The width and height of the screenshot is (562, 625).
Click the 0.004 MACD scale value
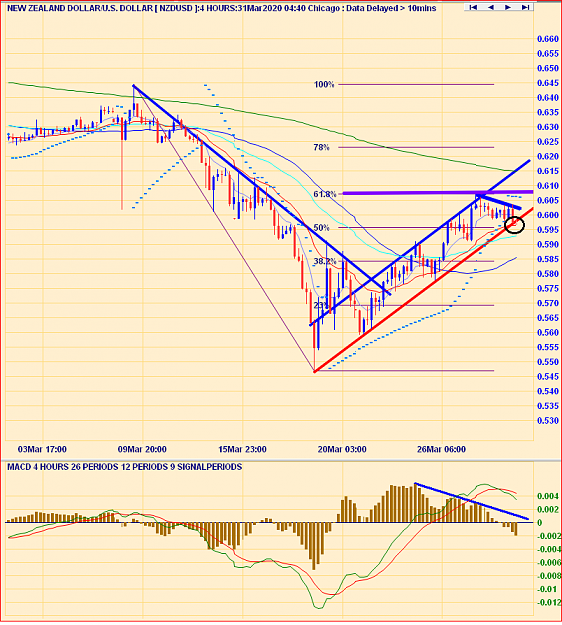(548, 496)
